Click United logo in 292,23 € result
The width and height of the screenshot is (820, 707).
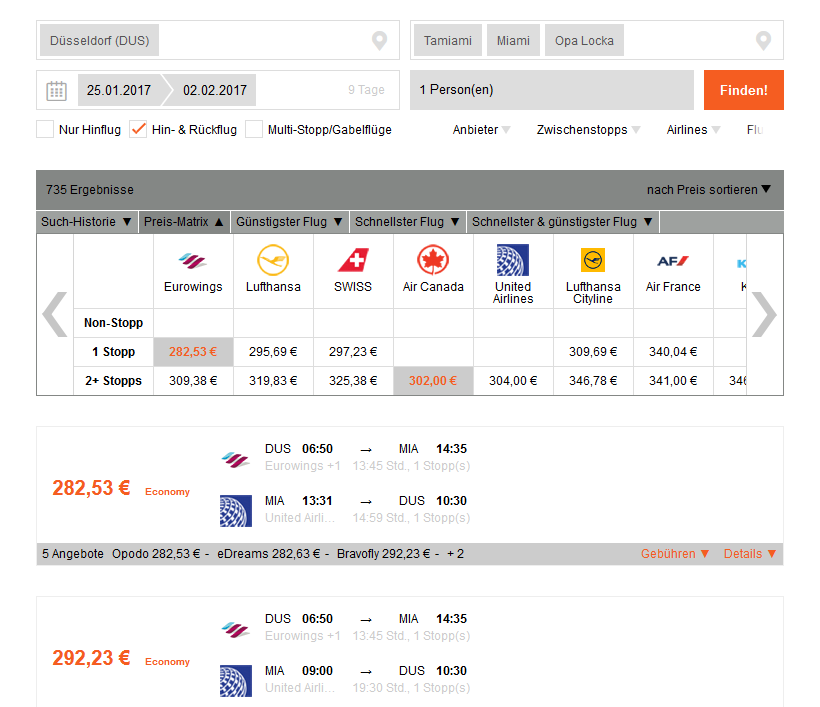tap(236, 681)
